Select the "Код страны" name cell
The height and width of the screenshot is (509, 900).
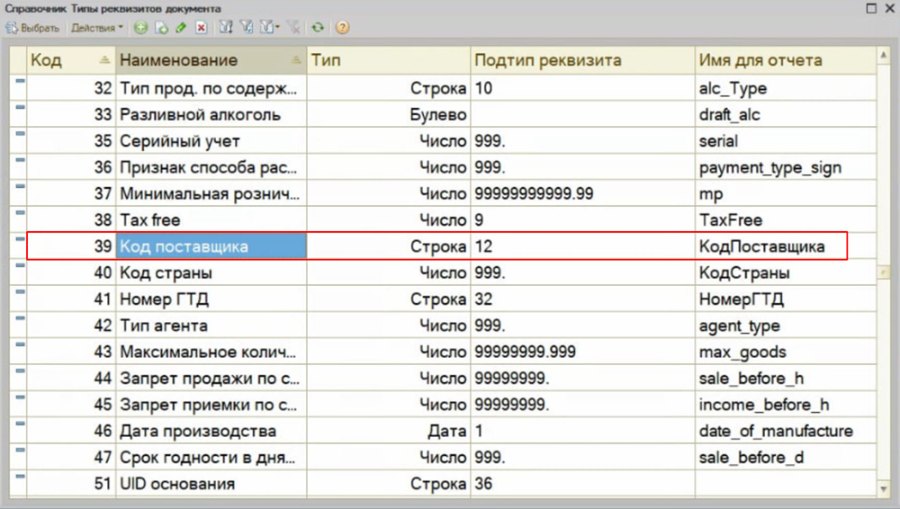coord(211,273)
